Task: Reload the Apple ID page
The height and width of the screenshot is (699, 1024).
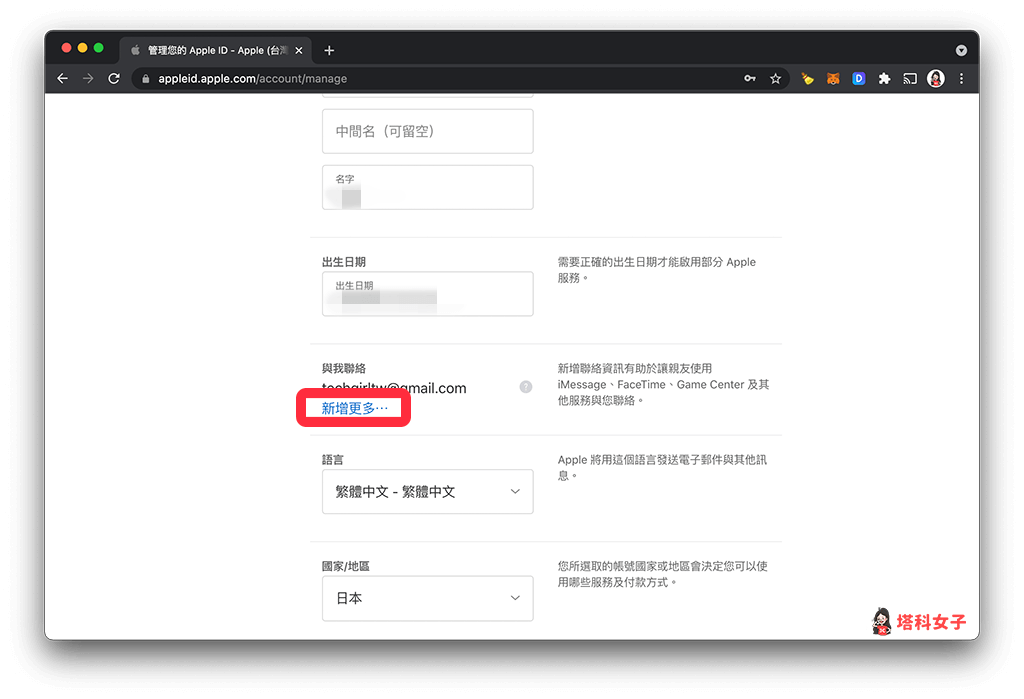Action: click(x=114, y=78)
